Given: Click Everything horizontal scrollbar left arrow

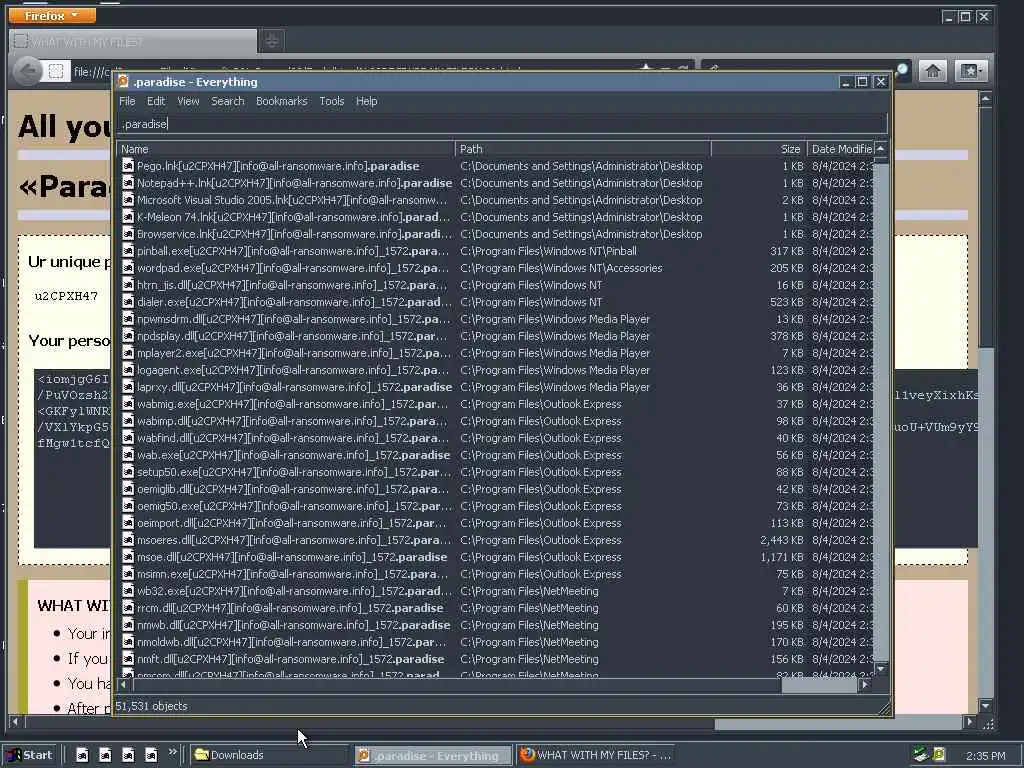Looking at the screenshot, I should [123, 684].
